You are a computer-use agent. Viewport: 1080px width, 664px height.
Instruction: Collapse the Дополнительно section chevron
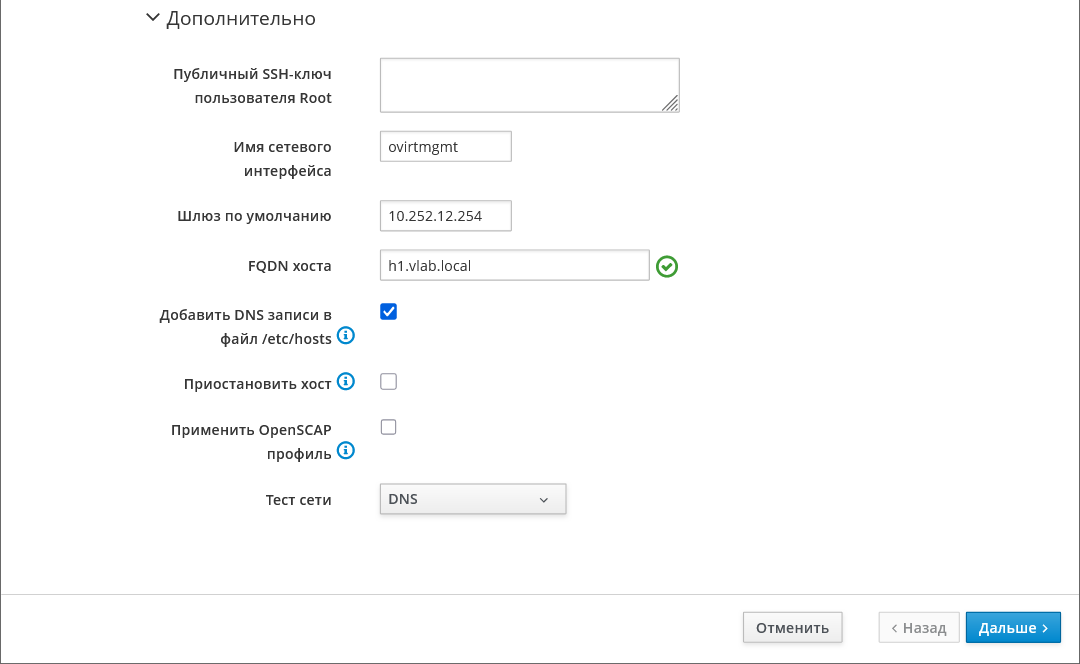[152, 18]
